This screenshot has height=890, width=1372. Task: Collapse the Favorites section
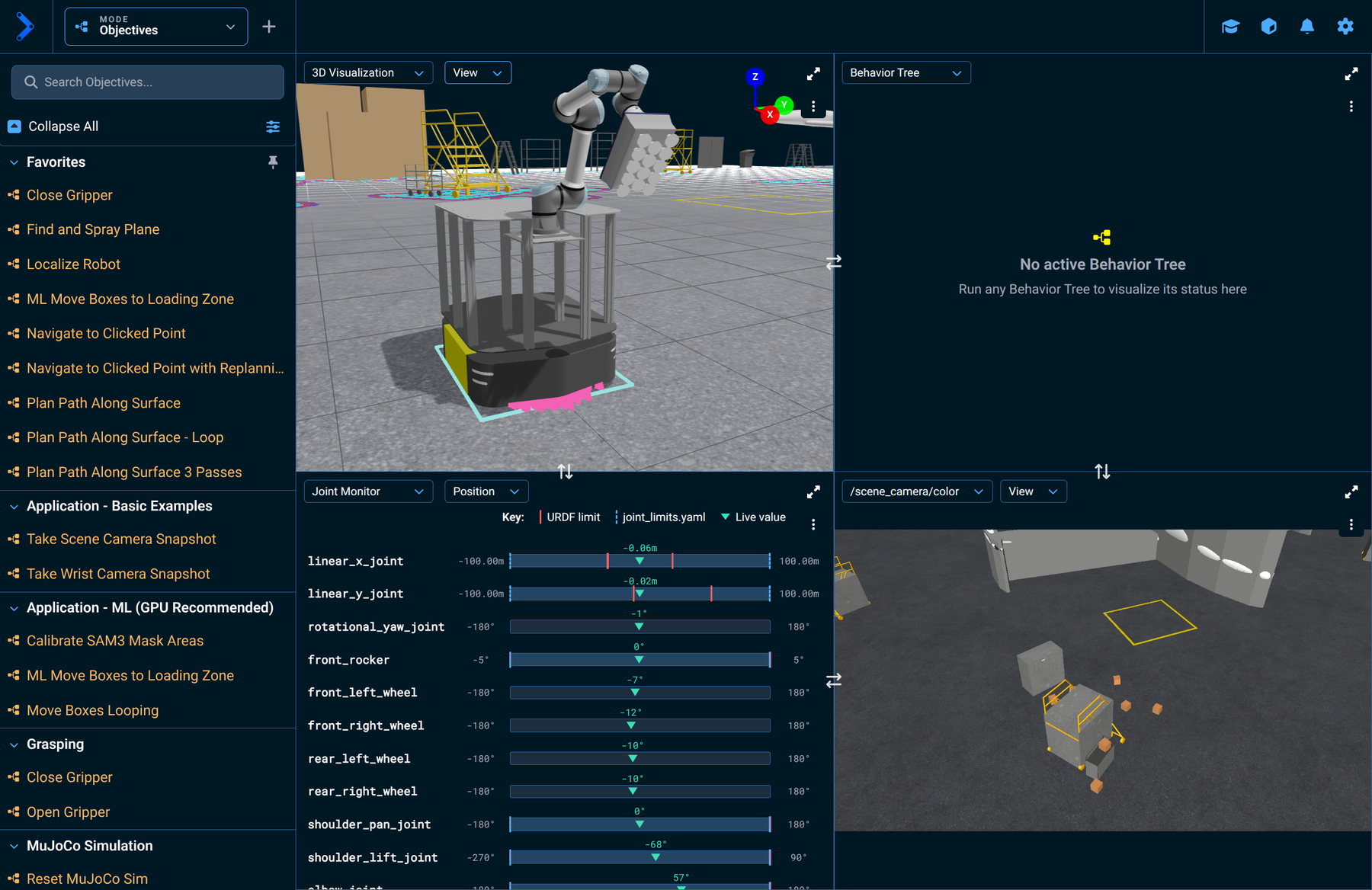[14, 162]
